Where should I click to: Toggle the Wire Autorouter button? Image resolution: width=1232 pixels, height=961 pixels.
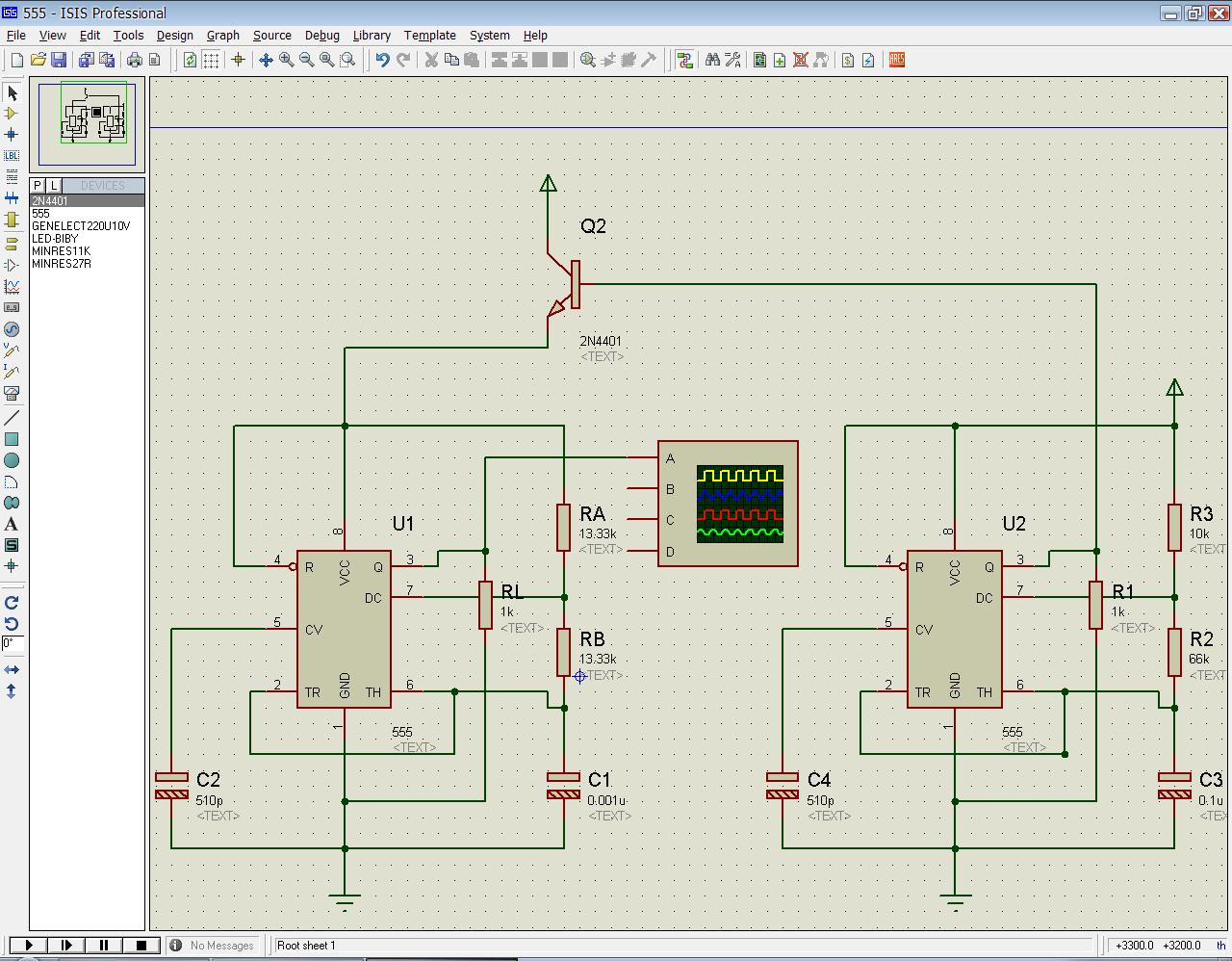click(x=684, y=60)
